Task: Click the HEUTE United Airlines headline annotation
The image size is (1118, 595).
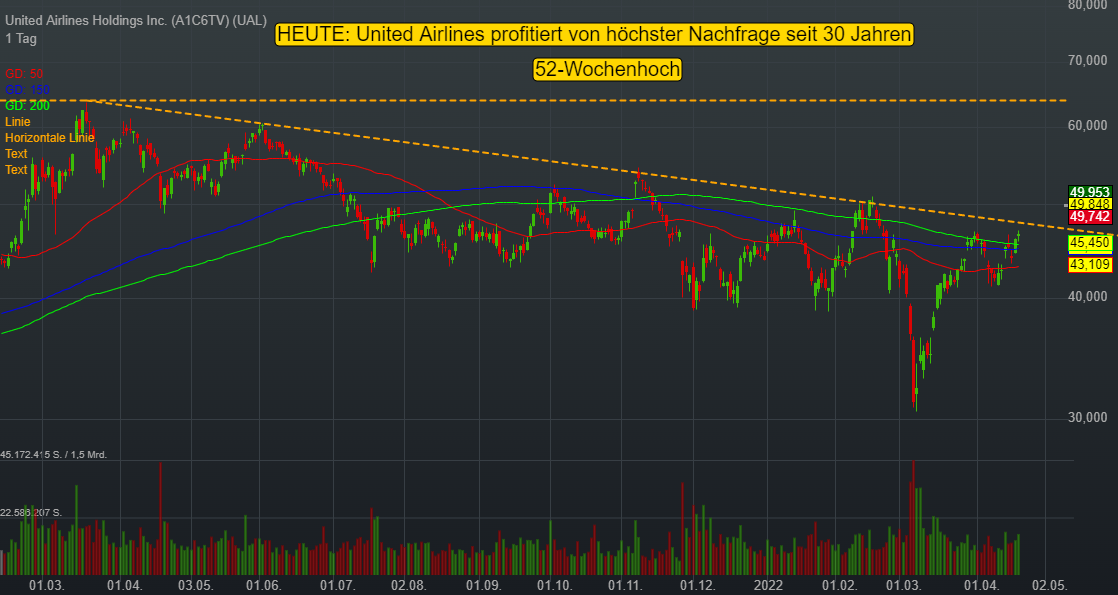Action: (594, 34)
